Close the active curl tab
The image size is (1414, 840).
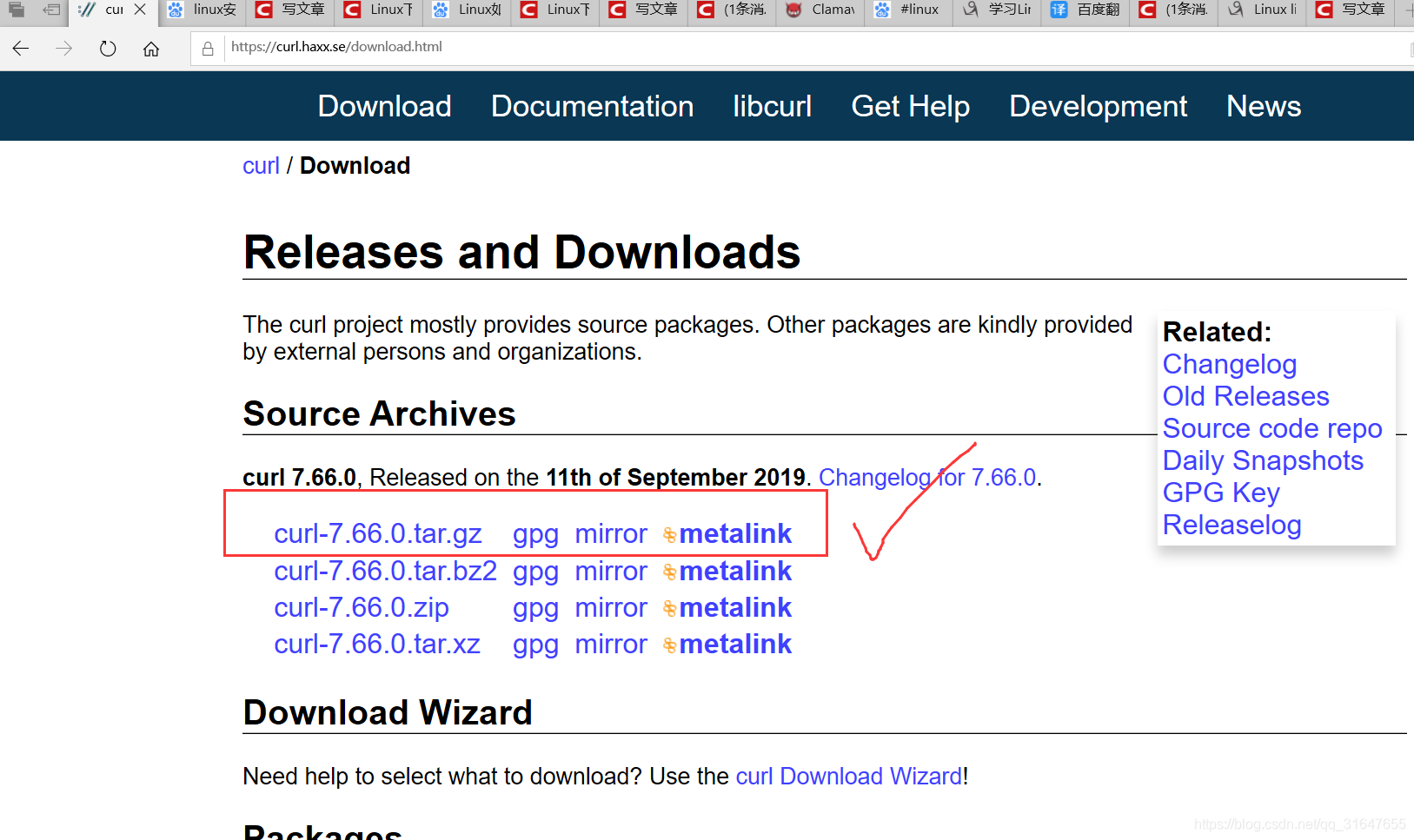click(x=140, y=10)
